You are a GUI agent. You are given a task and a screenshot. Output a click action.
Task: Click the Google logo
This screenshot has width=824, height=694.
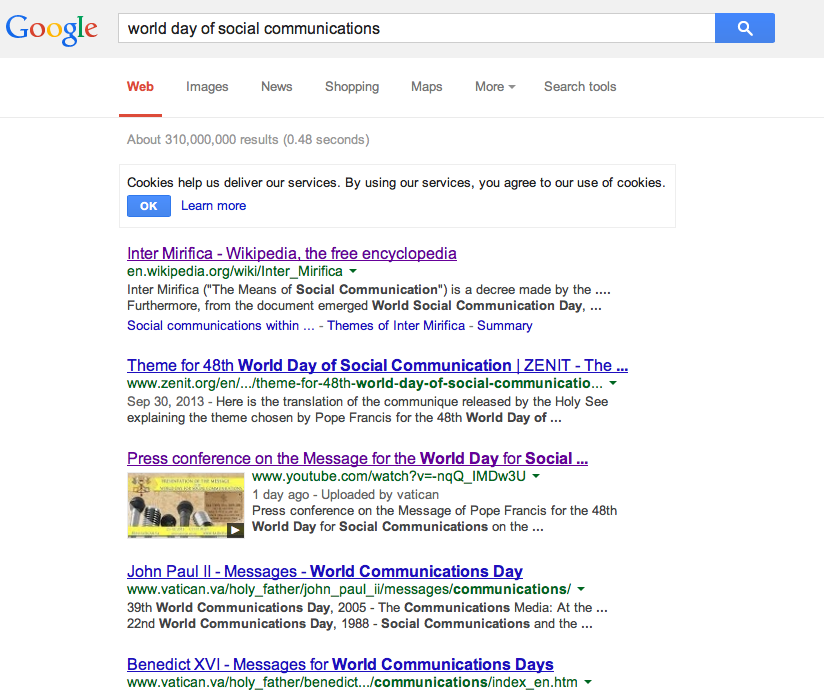[x=52, y=29]
